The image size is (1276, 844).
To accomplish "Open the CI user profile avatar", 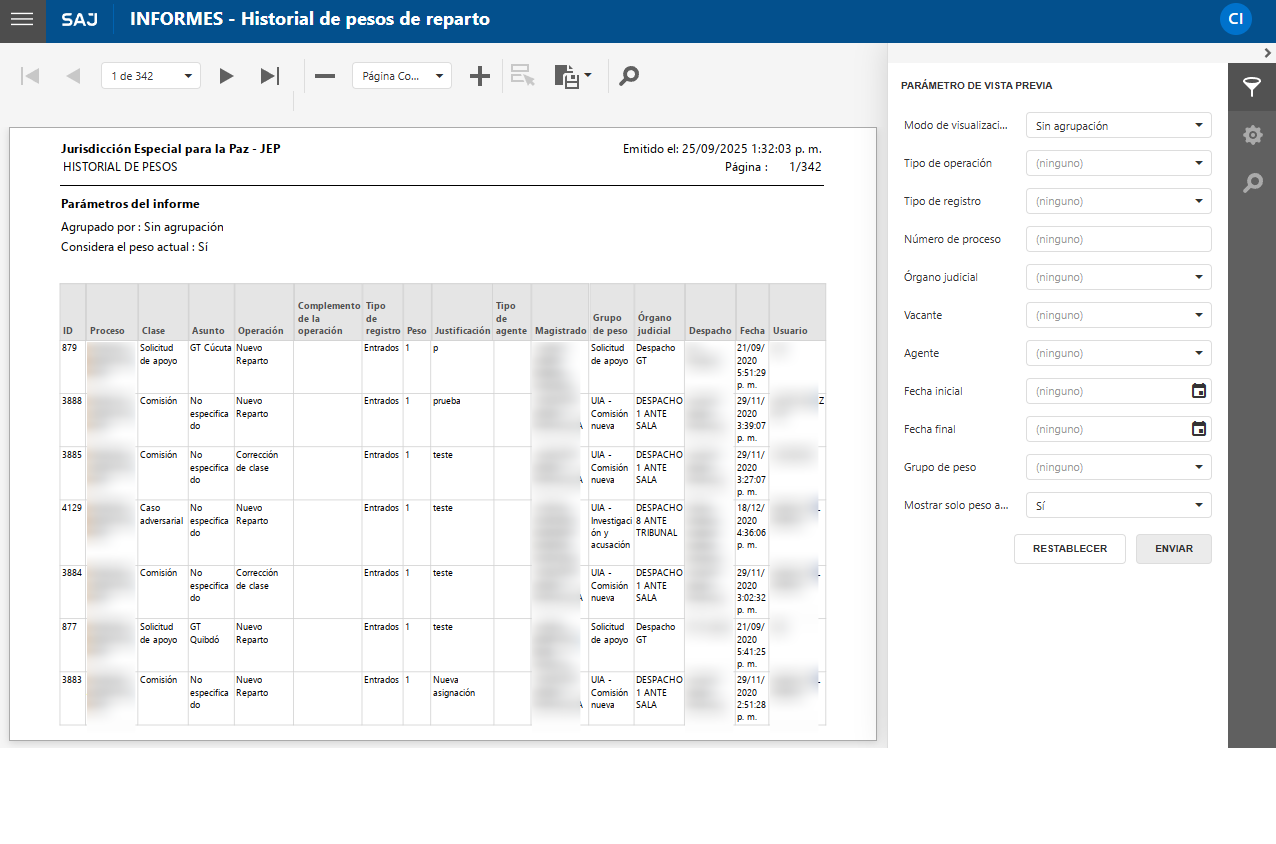I will point(1236,19).
